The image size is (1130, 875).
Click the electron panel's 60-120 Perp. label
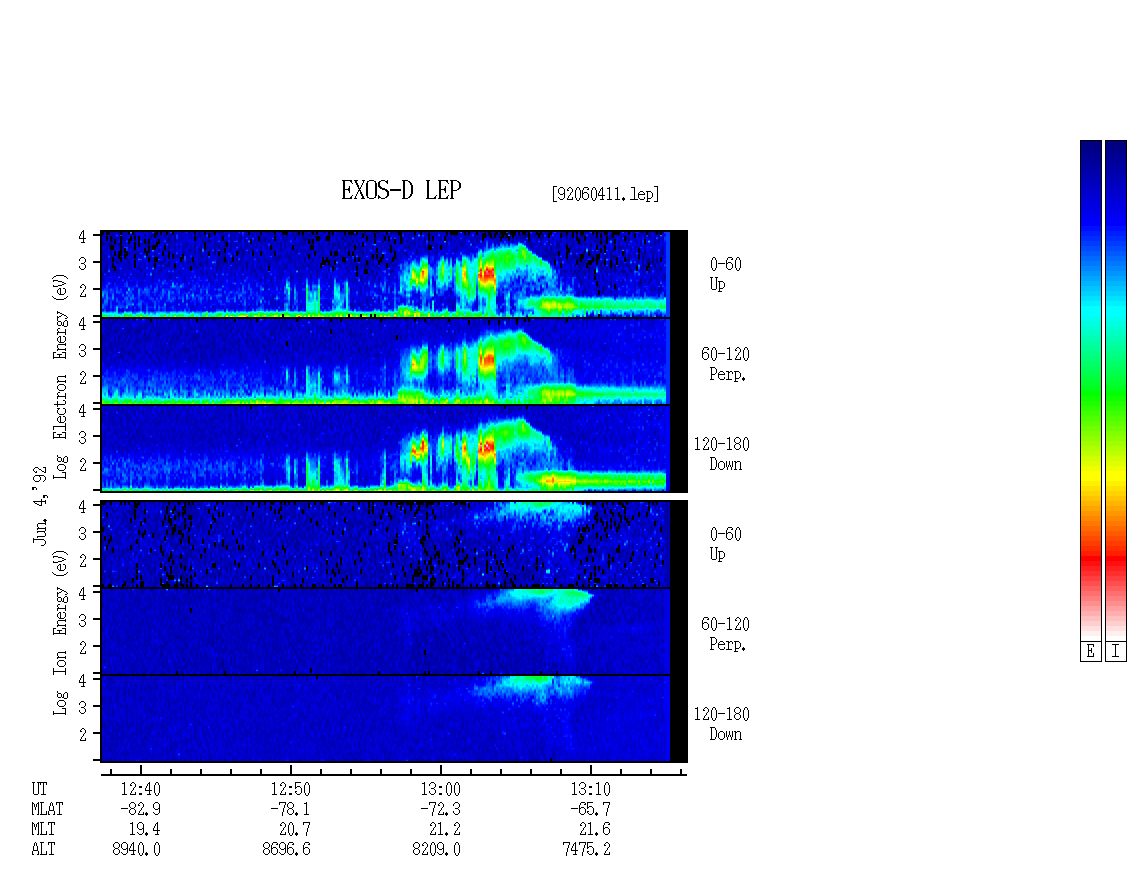click(725, 364)
